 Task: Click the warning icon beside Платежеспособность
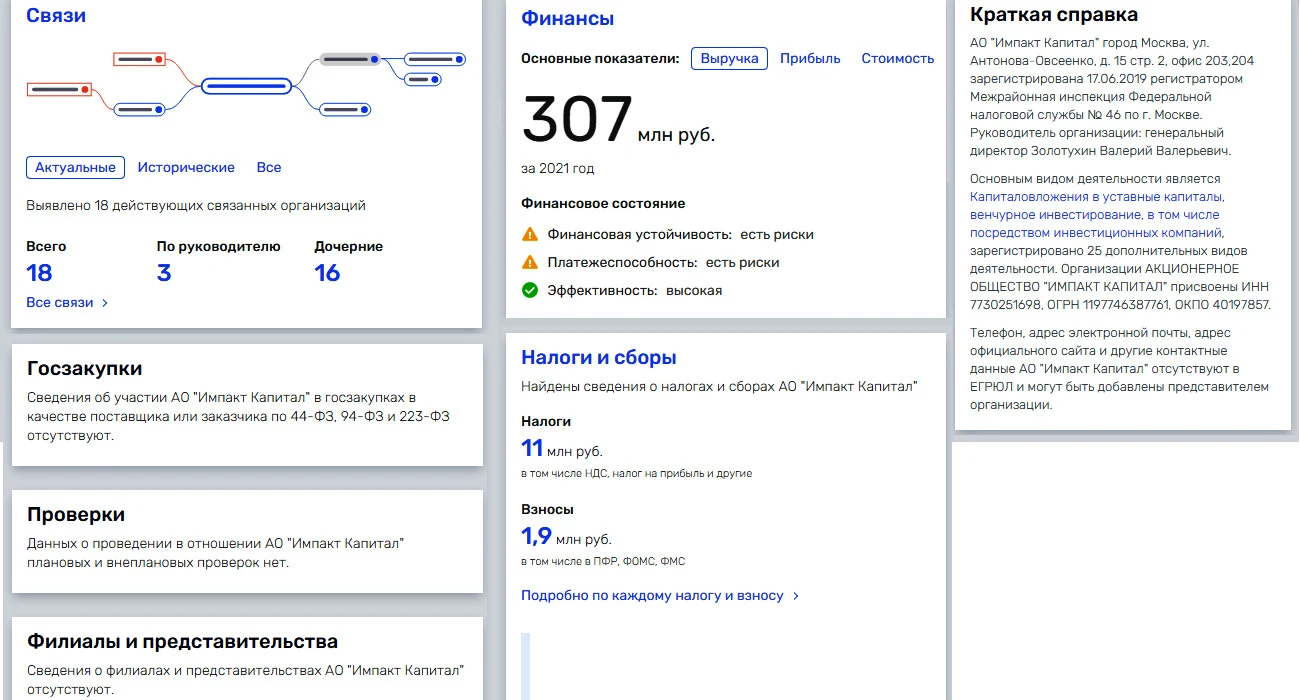coord(530,262)
